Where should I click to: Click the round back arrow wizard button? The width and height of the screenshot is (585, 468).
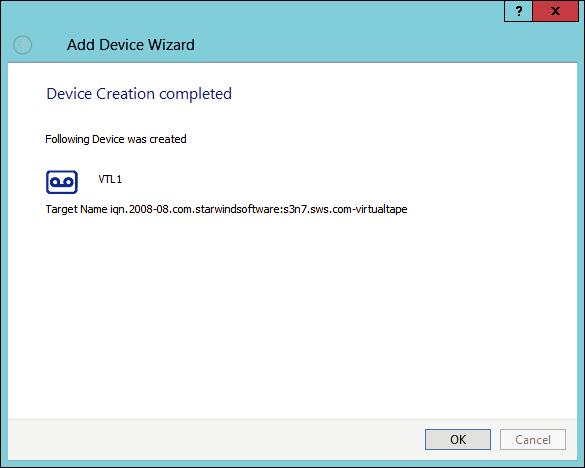22,45
